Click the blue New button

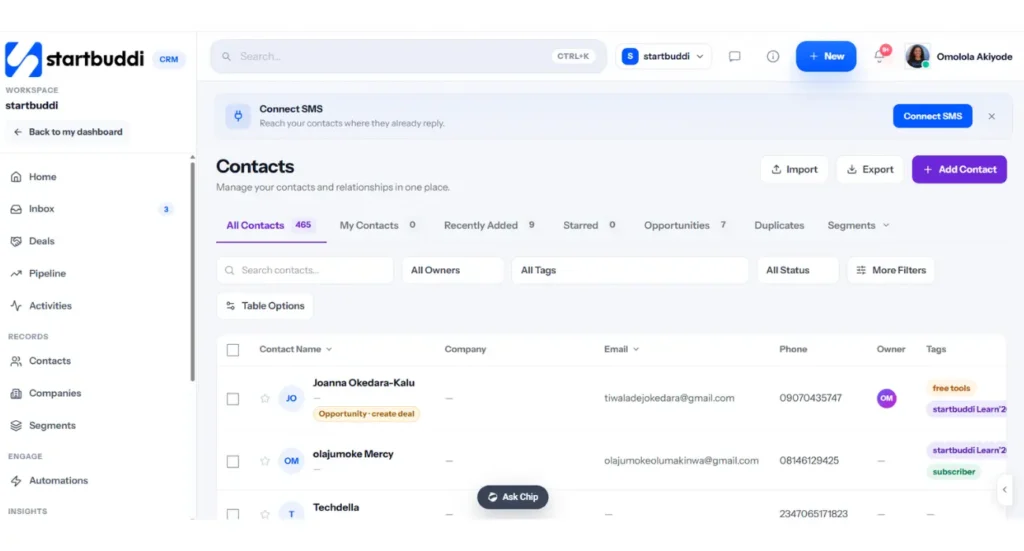(826, 56)
